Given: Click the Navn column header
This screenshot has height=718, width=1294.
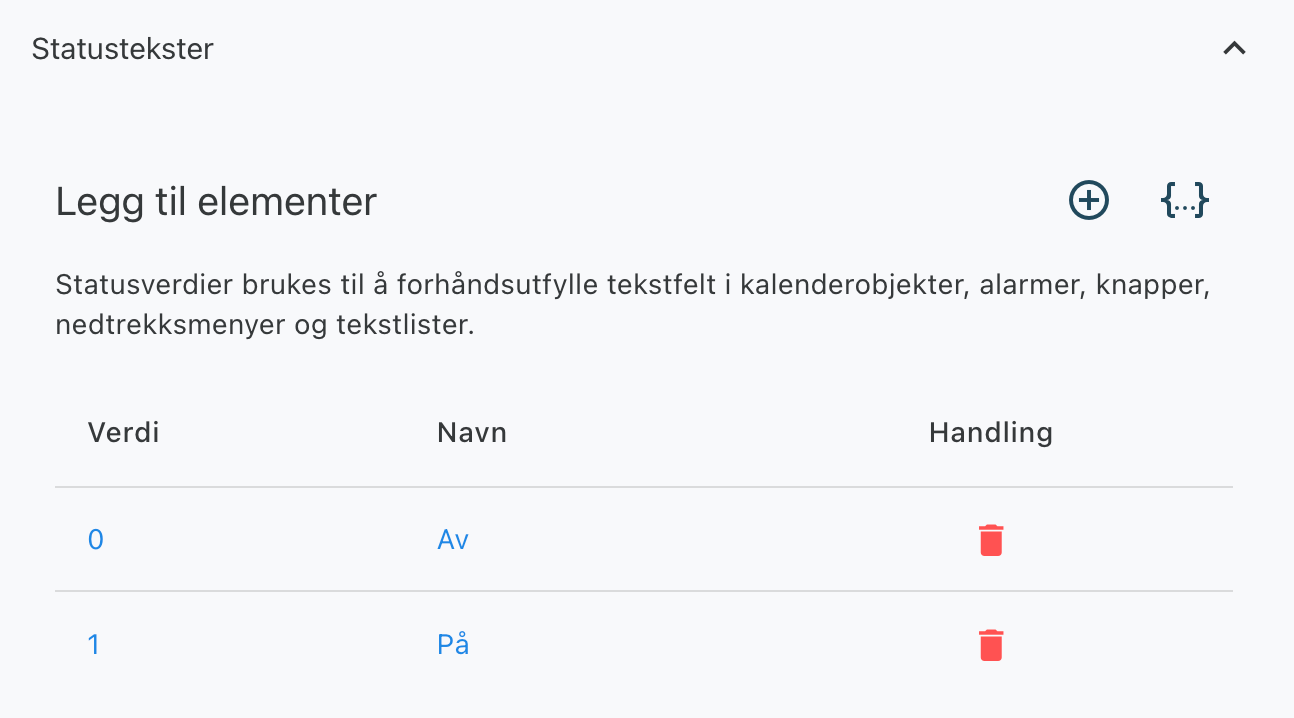Looking at the screenshot, I should point(472,433).
